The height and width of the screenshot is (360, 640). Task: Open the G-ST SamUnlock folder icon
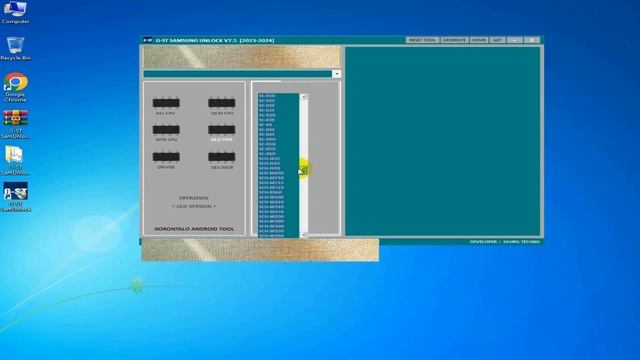point(16,160)
